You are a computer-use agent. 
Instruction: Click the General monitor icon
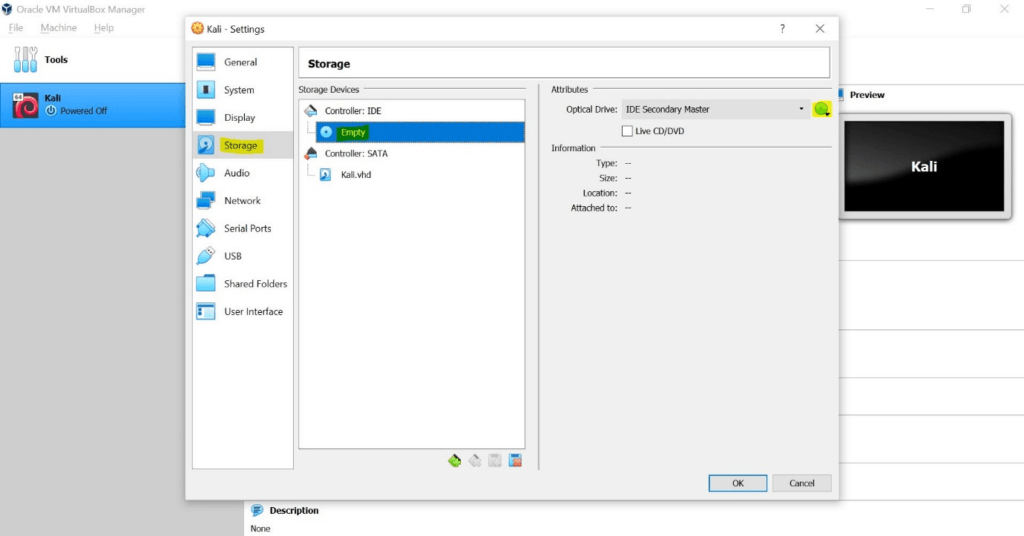point(206,62)
